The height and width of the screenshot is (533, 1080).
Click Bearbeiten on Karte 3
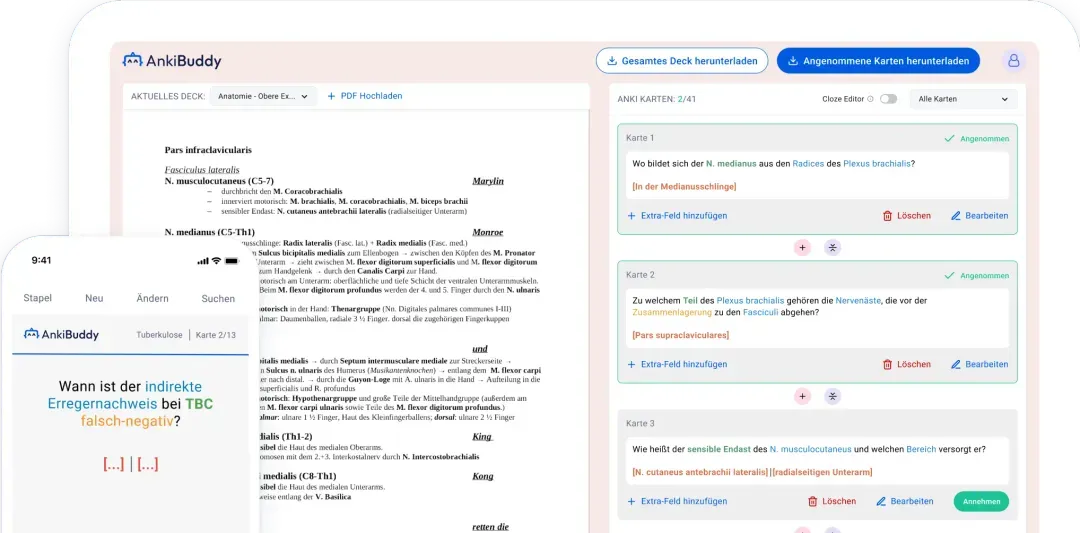pos(904,501)
